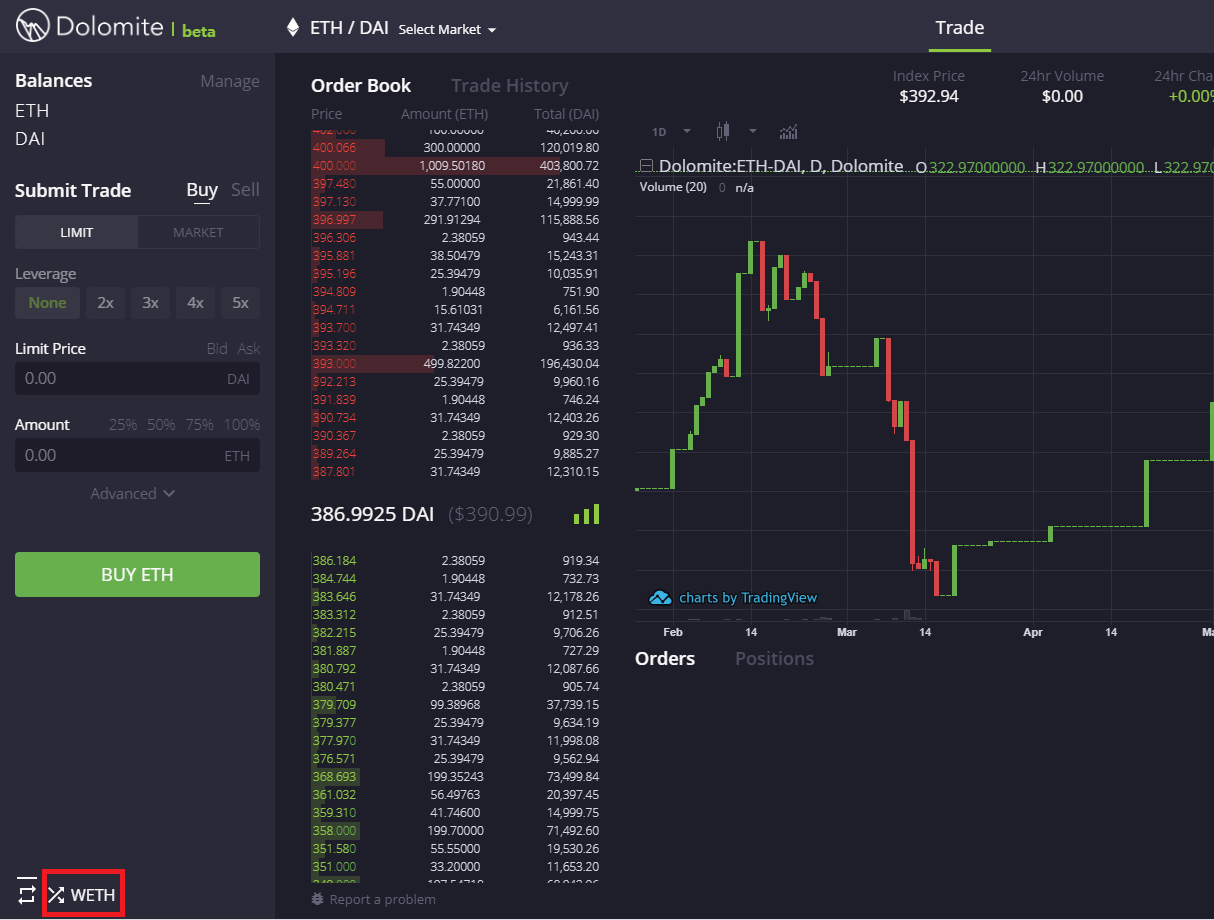Click the BUY ETH button
The width and height of the screenshot is (1214, 920).
click(137, 575)
